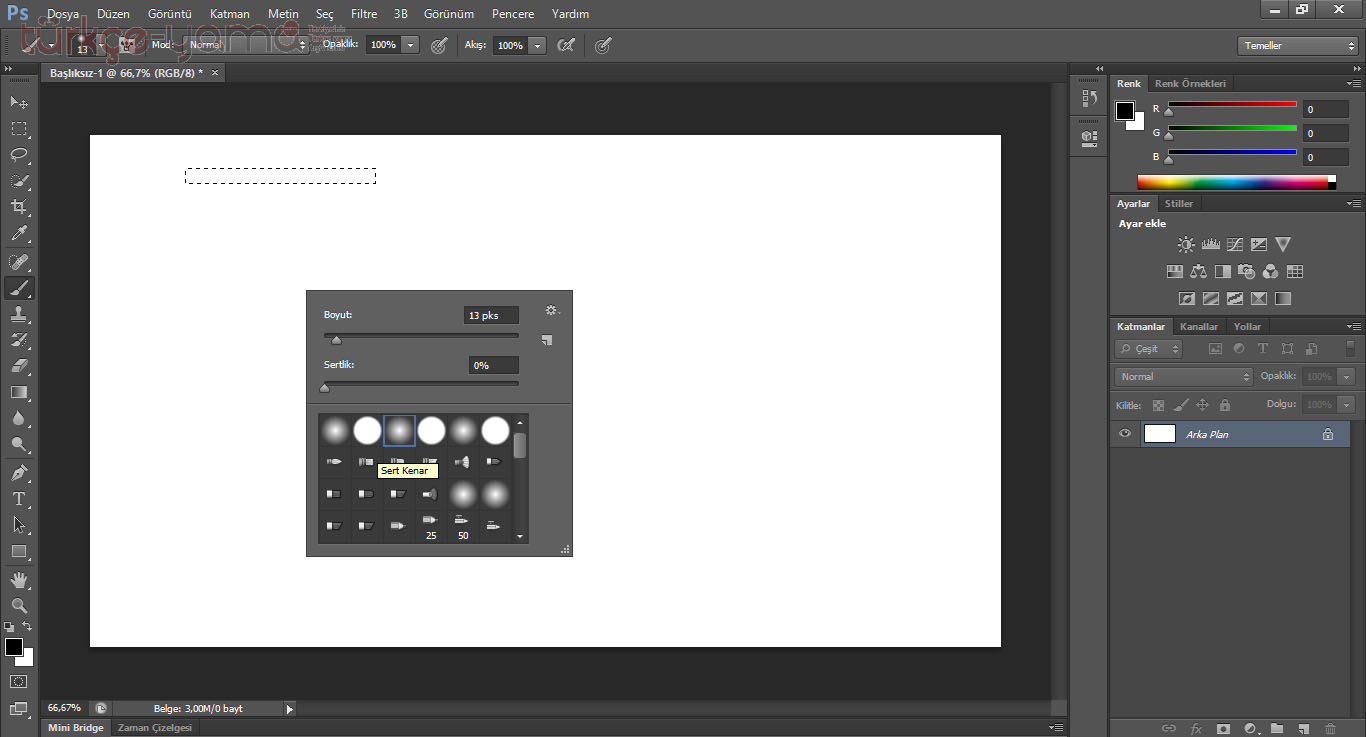Add a Vibrance adjustment

coord(1283,244)
